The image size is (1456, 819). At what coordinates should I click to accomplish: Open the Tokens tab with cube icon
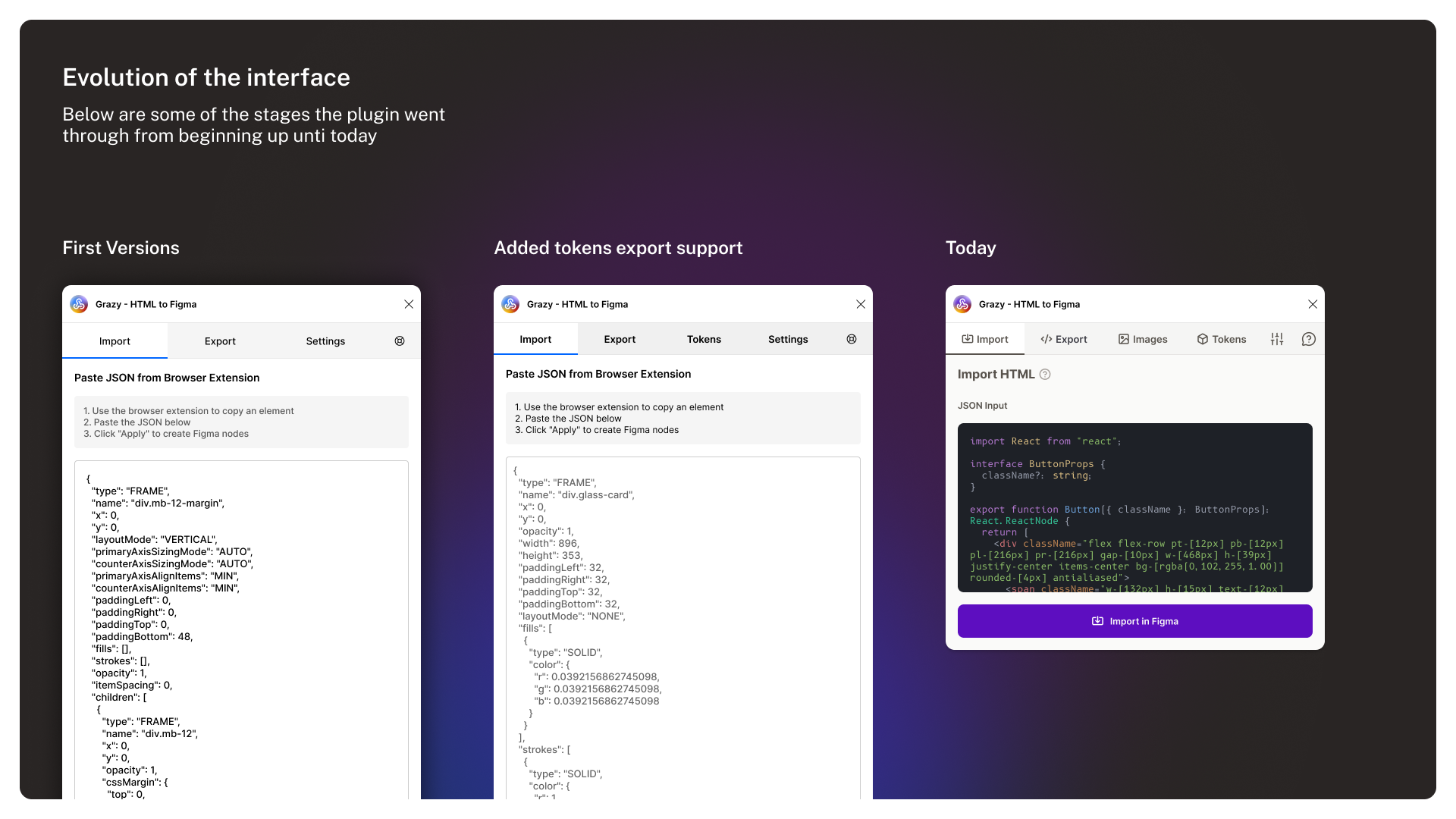click(x=1222, y=339)
